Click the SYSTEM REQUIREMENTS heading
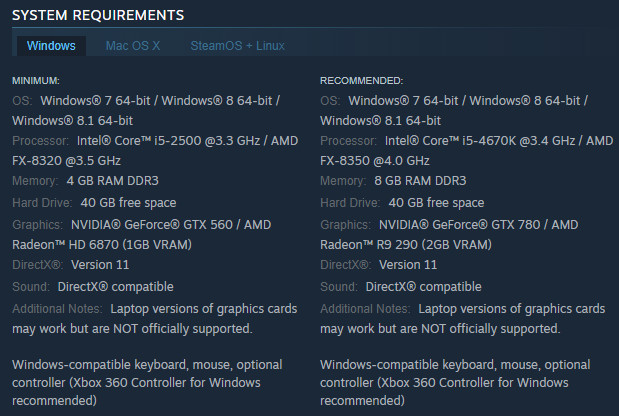Viewport: 619px width, 416px height. [x=98, y=15]
